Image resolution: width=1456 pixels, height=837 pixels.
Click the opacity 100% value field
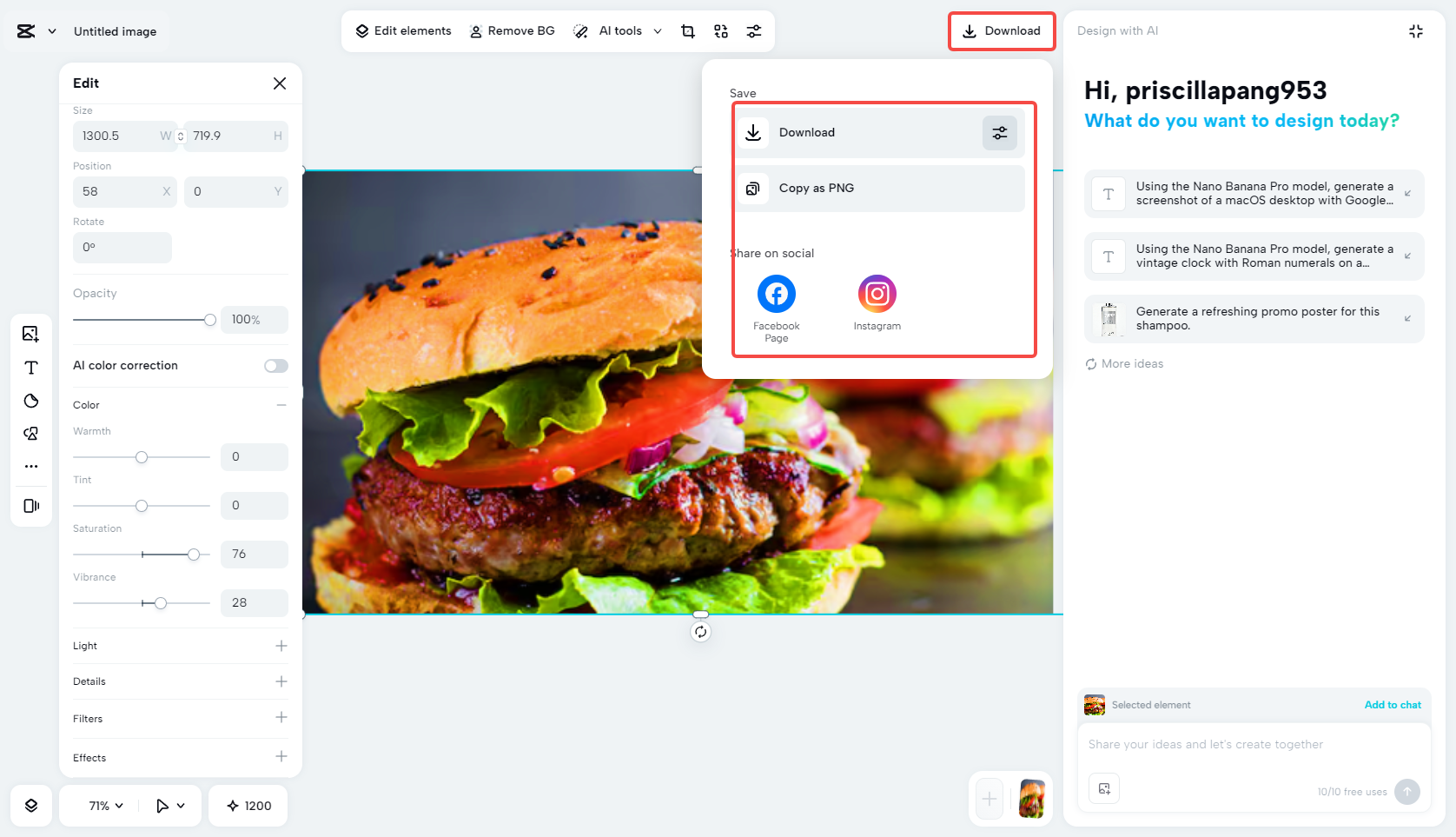coord(255,320)
